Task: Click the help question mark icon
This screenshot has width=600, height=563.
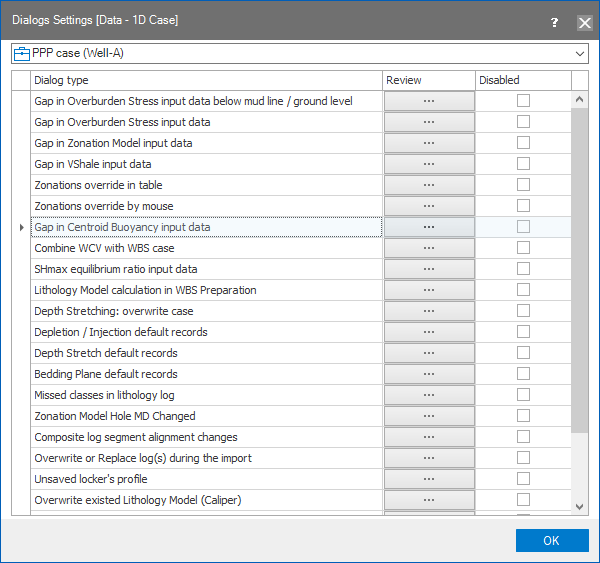Action: pyautogui.click(x=555, y=21)
